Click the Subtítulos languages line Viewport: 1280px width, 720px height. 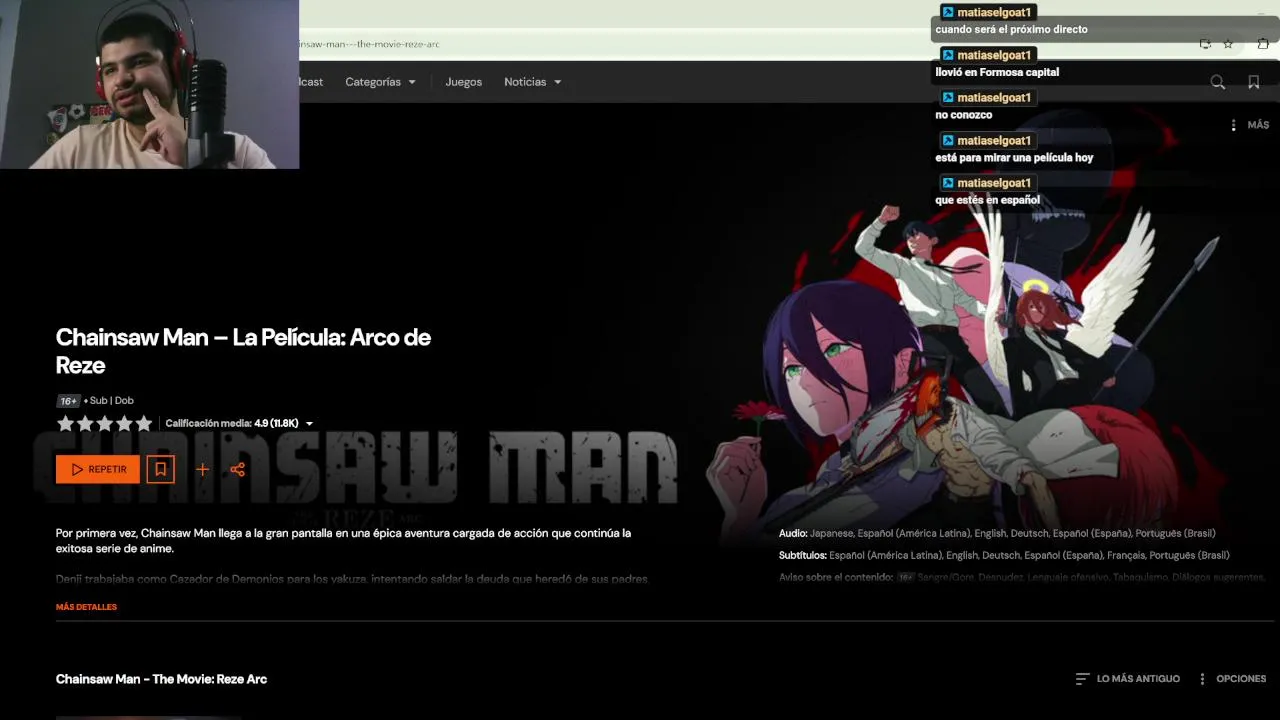(x=1004, y=555)
